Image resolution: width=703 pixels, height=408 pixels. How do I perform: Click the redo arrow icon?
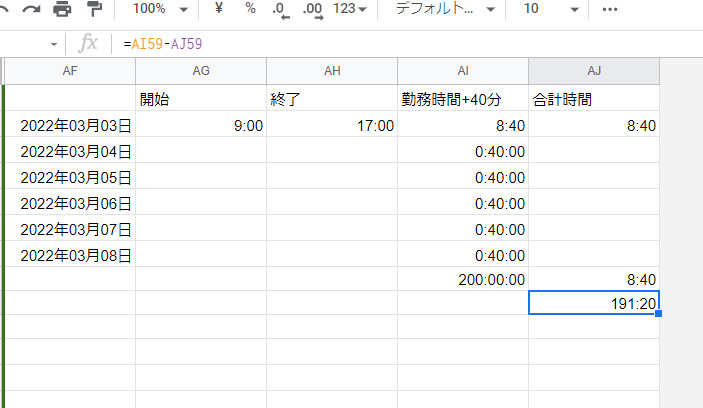pos(30,9)
